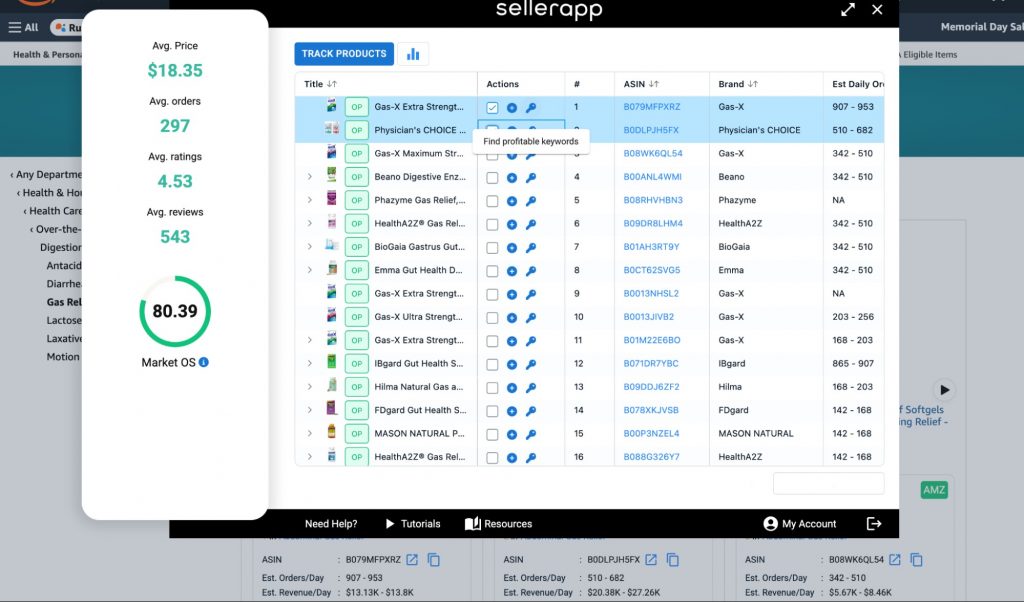Screen dimensions: 1024x602
Task: Open B079MFPXRZ external link on Amazon page
Action: pos(412,560)
